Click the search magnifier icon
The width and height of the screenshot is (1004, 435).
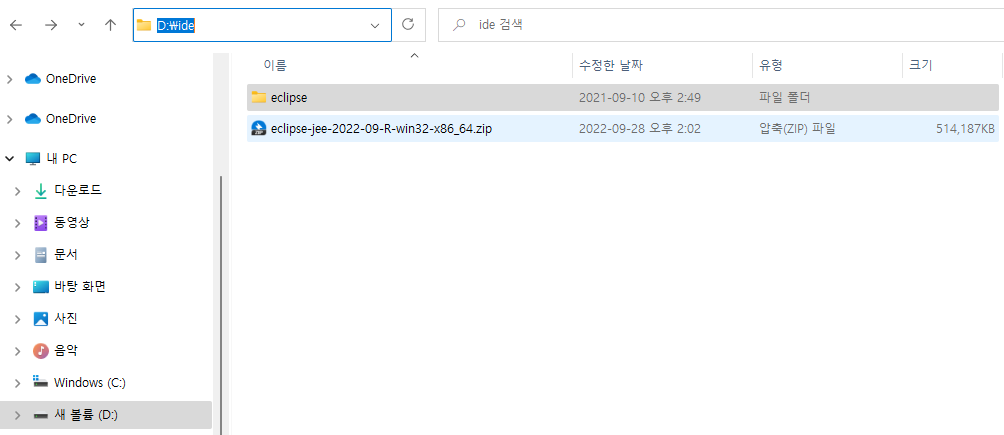pos(459,26)
